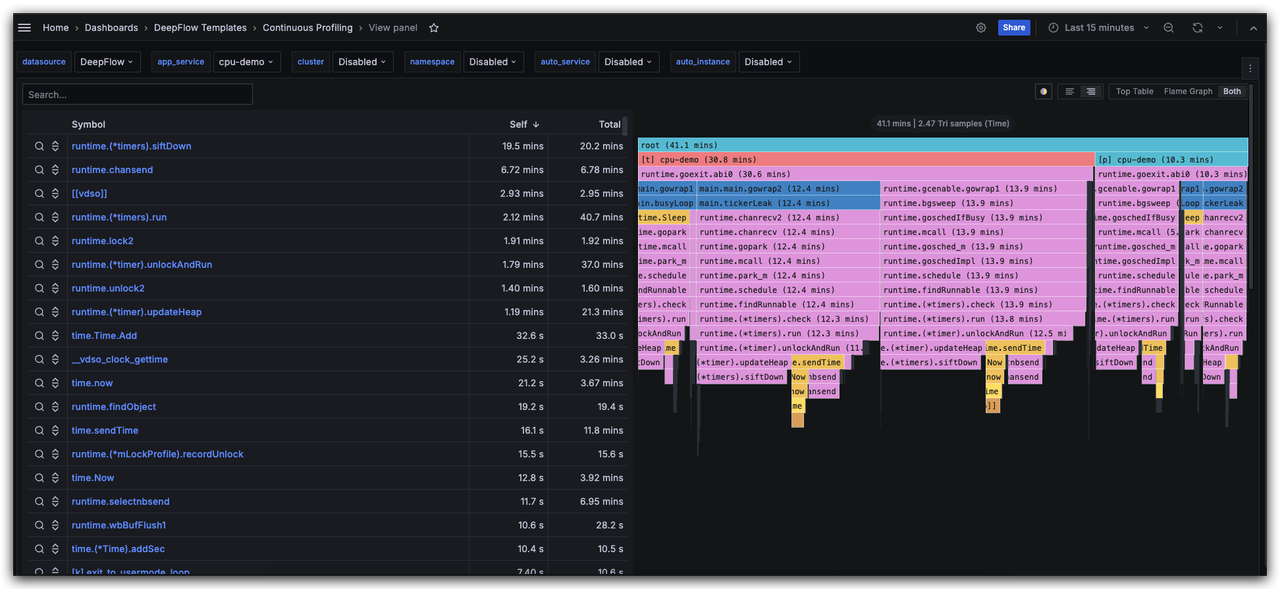
Task: Open the hamburger navigation menu
Action: pos(24,28)
